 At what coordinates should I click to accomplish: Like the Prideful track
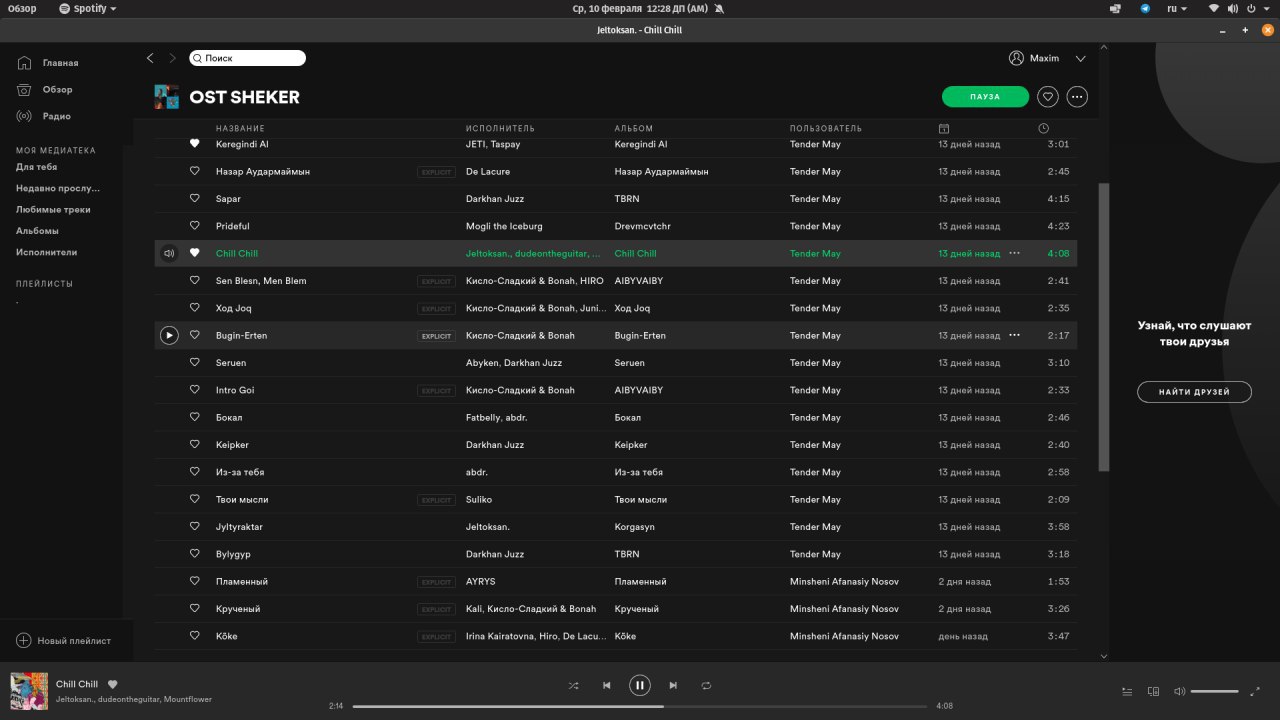tap(195, 226)
